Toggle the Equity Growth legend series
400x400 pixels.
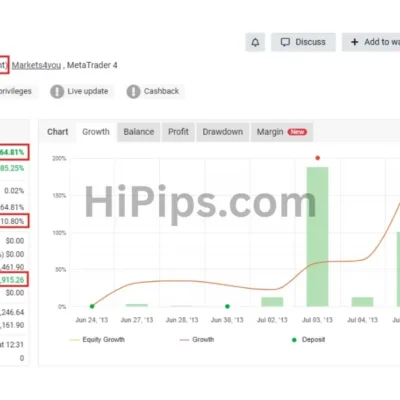click(x=97, y=340)
